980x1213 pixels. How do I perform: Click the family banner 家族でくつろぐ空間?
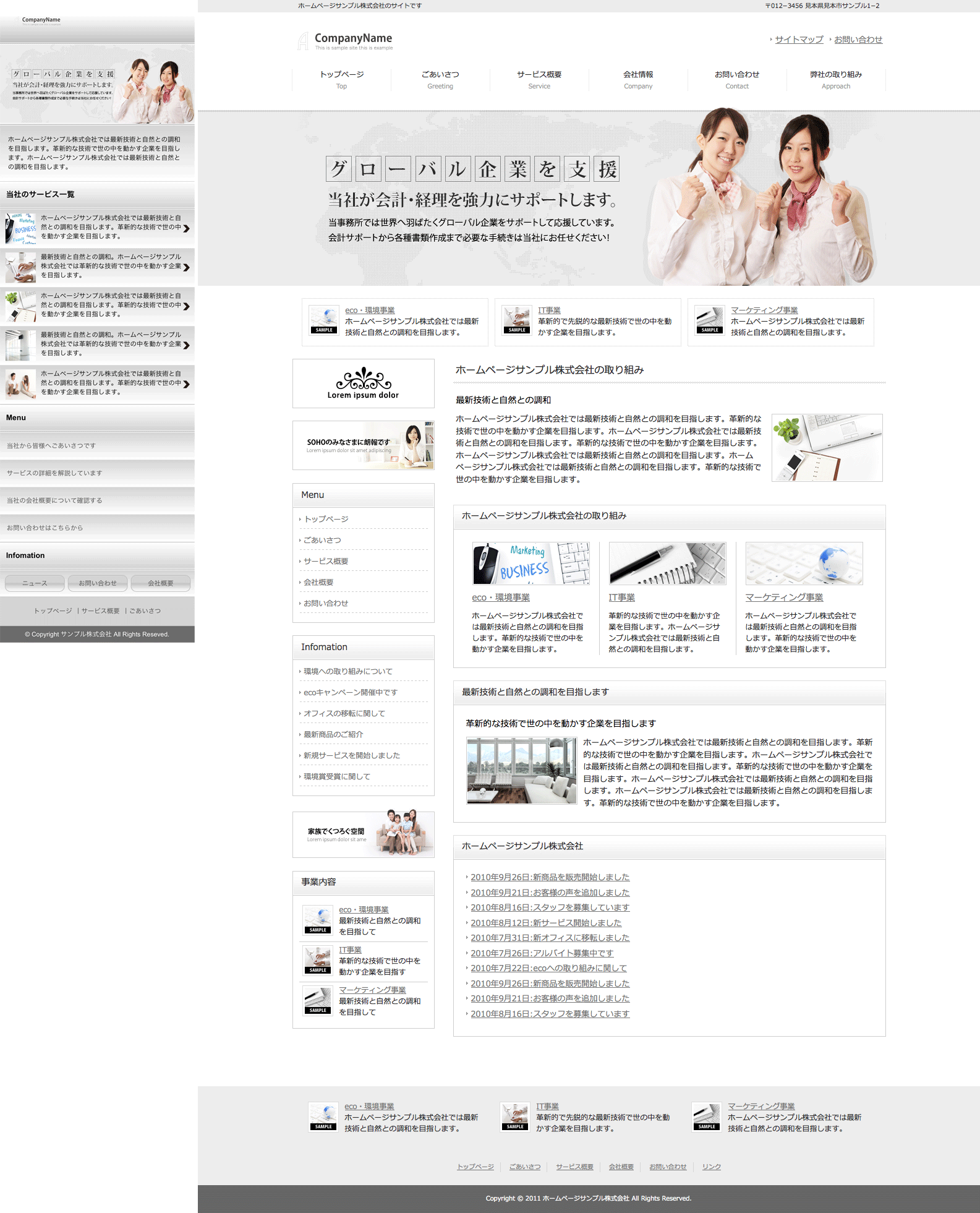point(363,834)
